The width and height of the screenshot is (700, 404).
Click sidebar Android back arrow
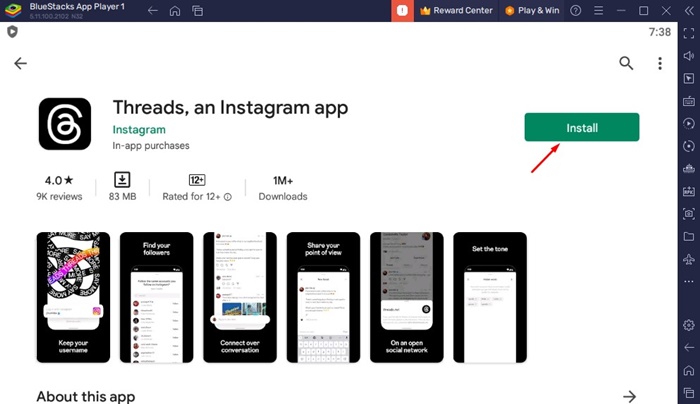pos(689,347)
